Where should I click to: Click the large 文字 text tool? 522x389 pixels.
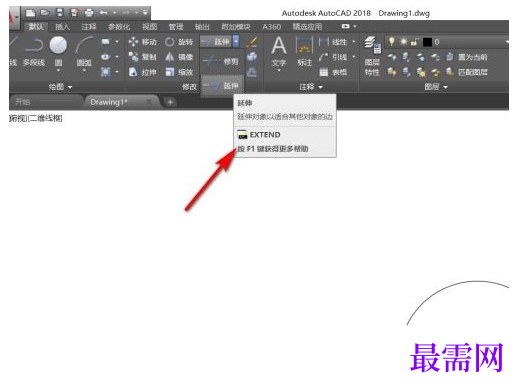279,51
